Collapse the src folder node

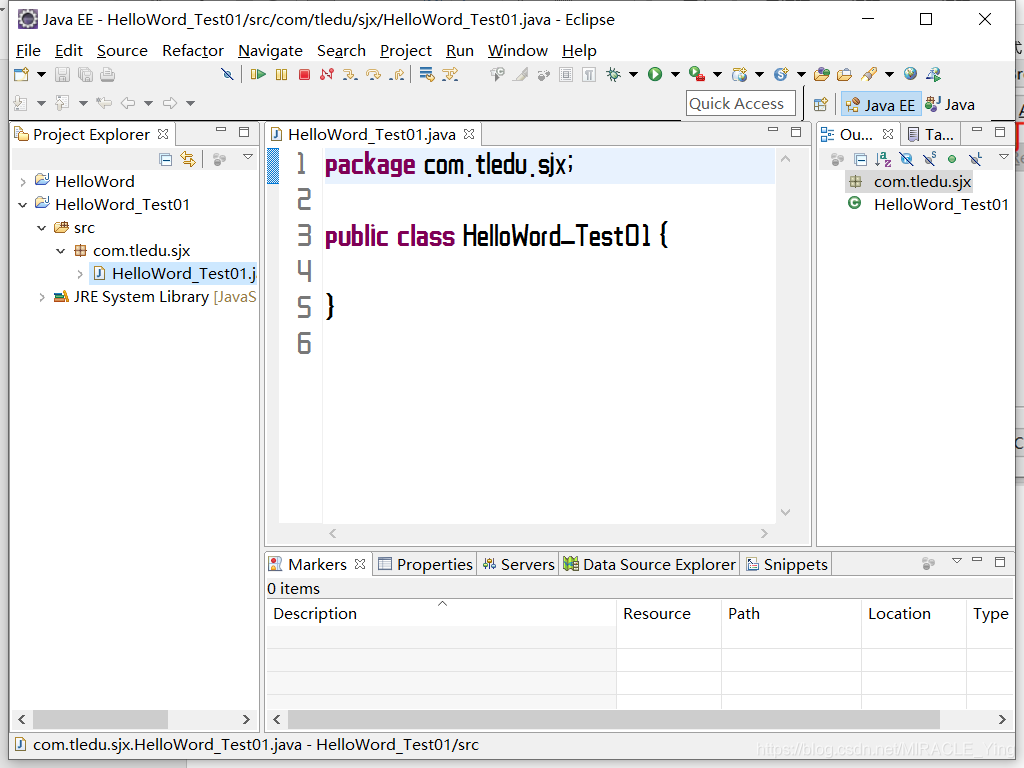pyautogui.click(x=42, y=228)
